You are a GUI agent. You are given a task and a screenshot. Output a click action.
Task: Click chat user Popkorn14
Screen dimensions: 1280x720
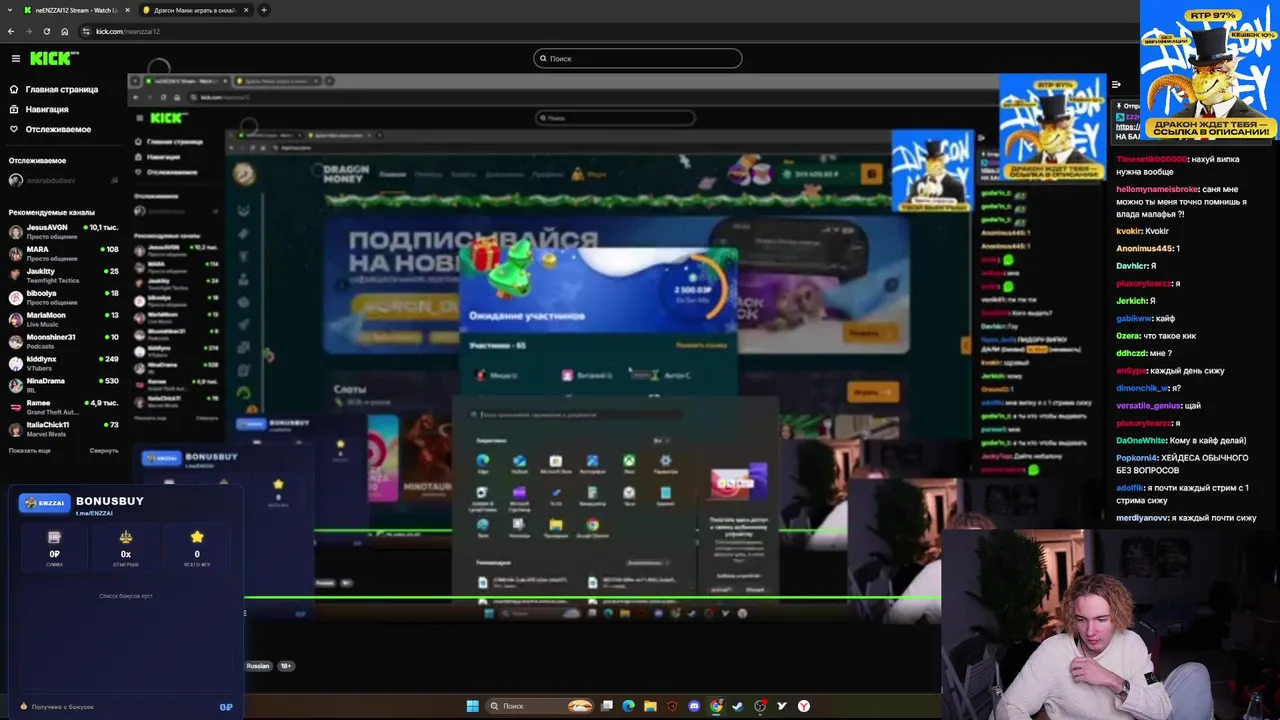pos(1137,458)
